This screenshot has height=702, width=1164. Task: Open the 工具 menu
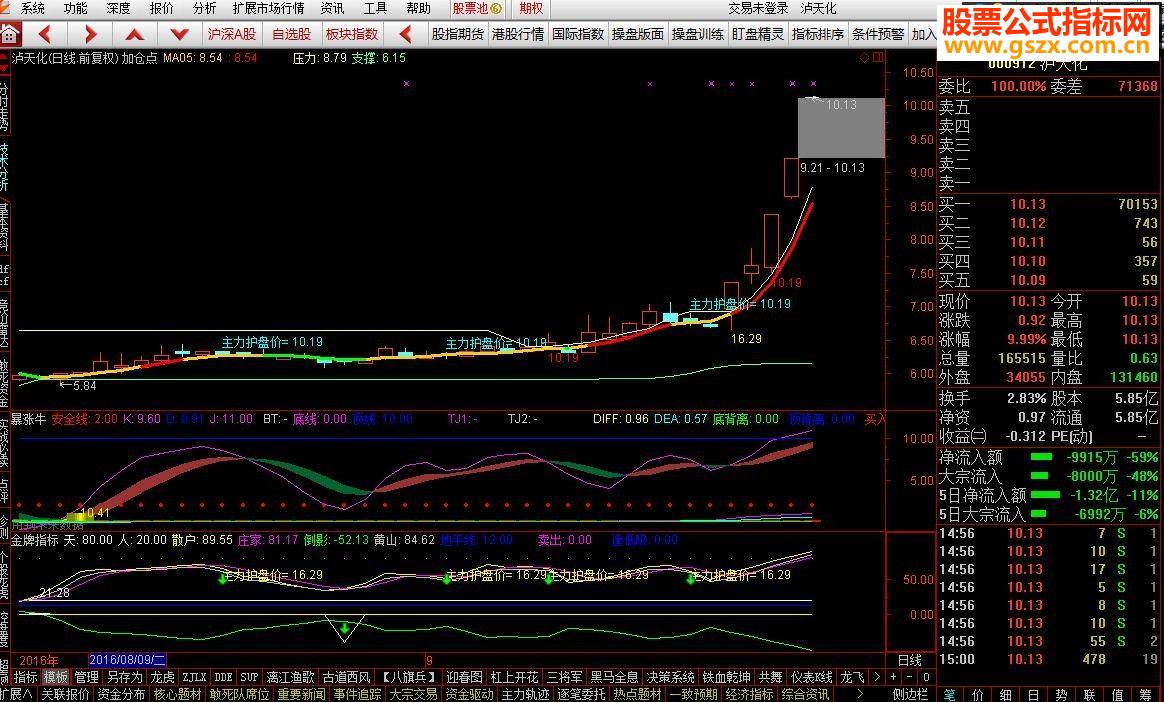click(375, 9)
